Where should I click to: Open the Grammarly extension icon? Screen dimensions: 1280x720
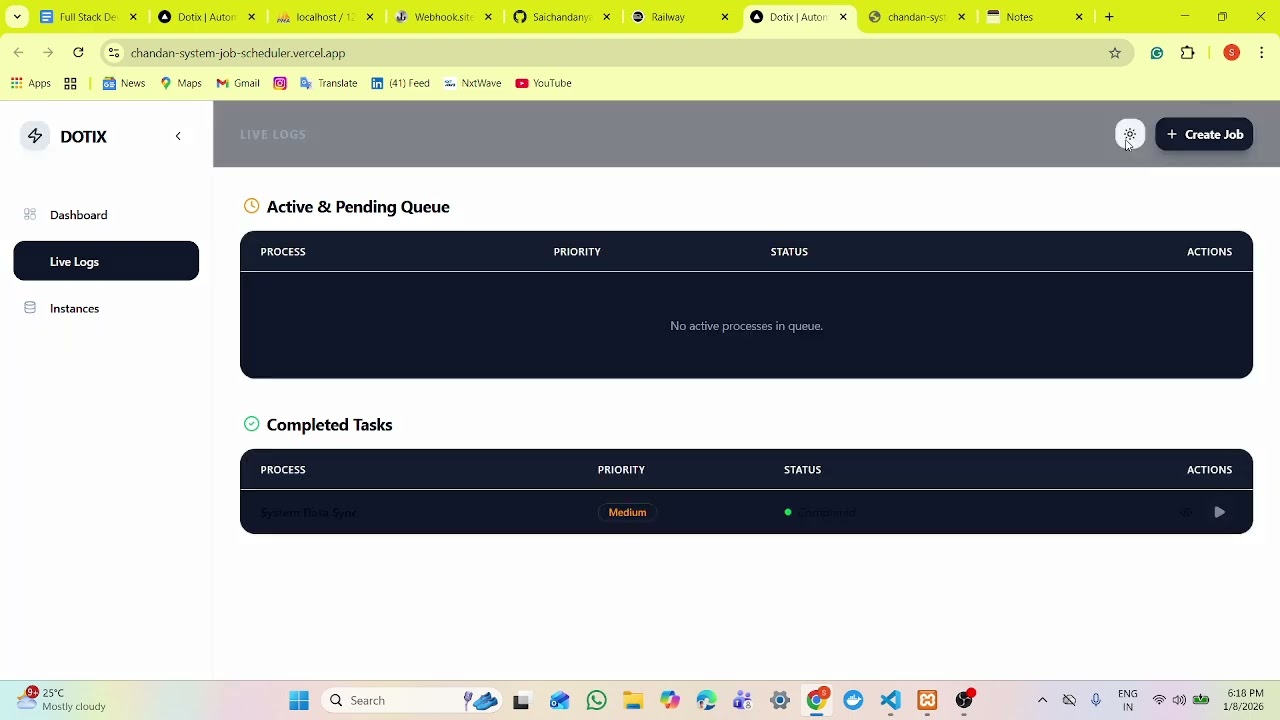pyautogui.click(x=1157, y=53)
